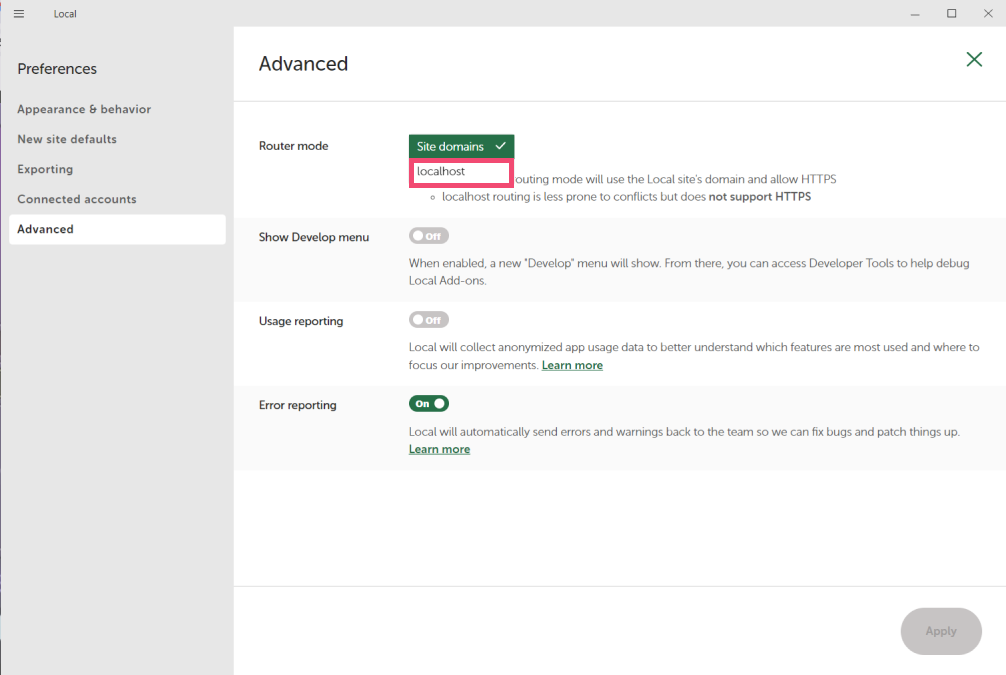The image size is (1006, 675).
Task: Select Advanced in the preferences sidebar
Action: tap(46, 229)
